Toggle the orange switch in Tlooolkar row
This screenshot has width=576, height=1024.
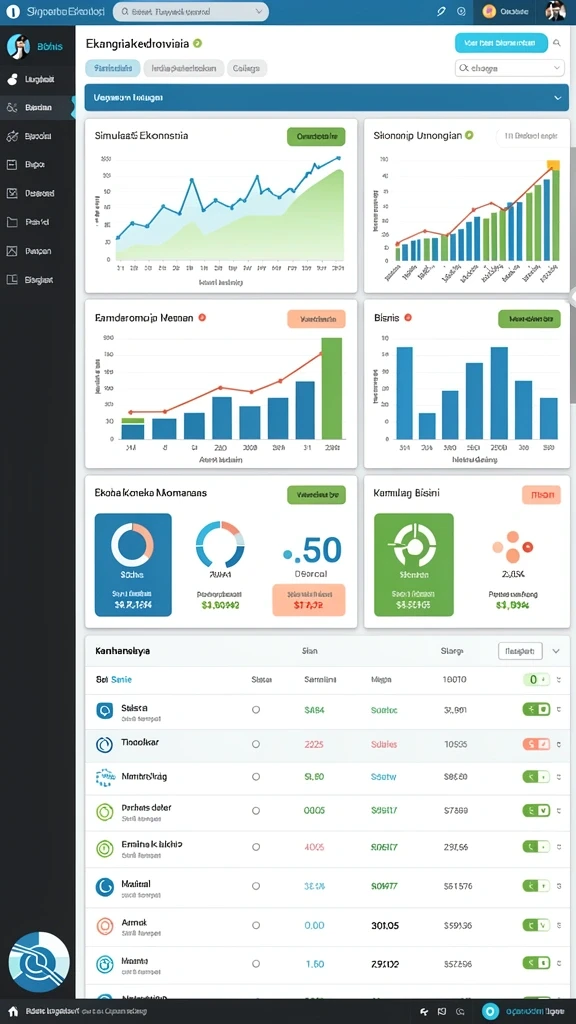coord(536,744)
